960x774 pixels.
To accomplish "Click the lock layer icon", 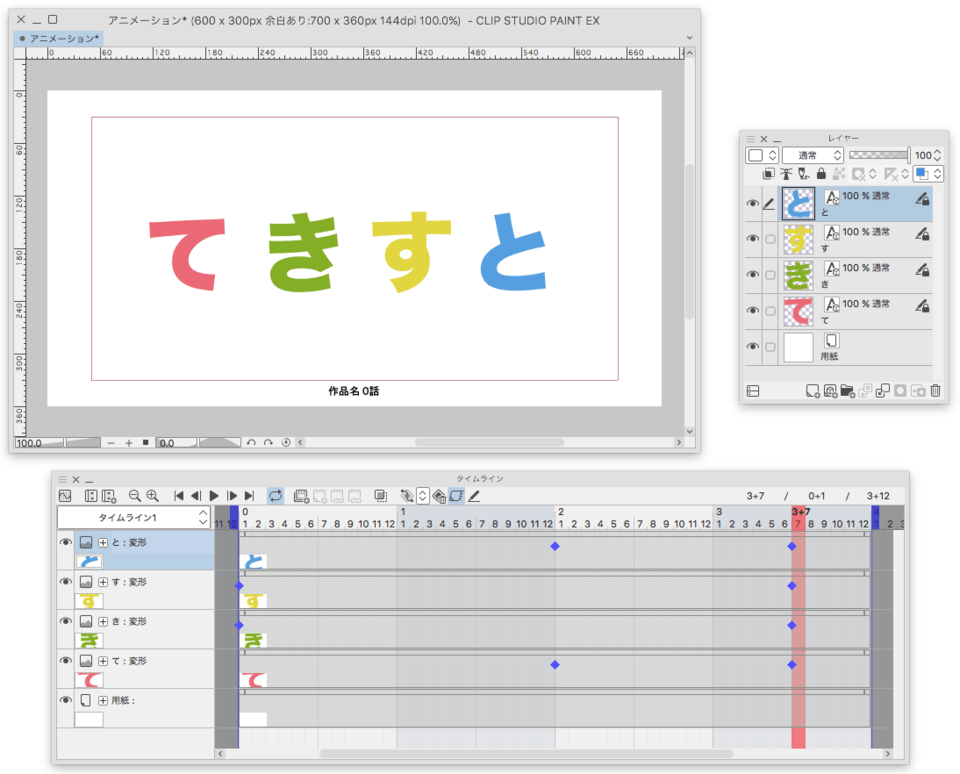I will pos(821,174).
